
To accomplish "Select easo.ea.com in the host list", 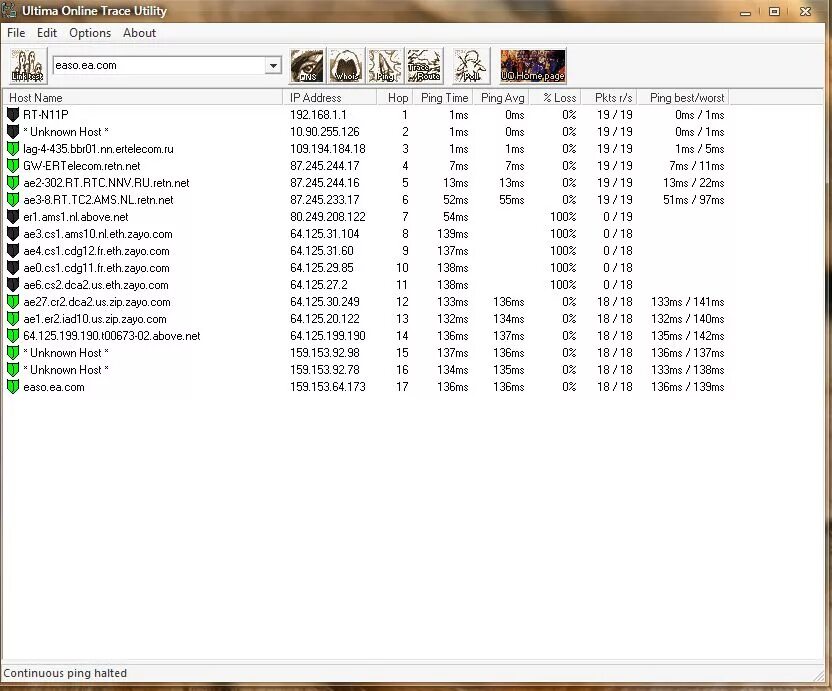I will click(x=54, y=387).
